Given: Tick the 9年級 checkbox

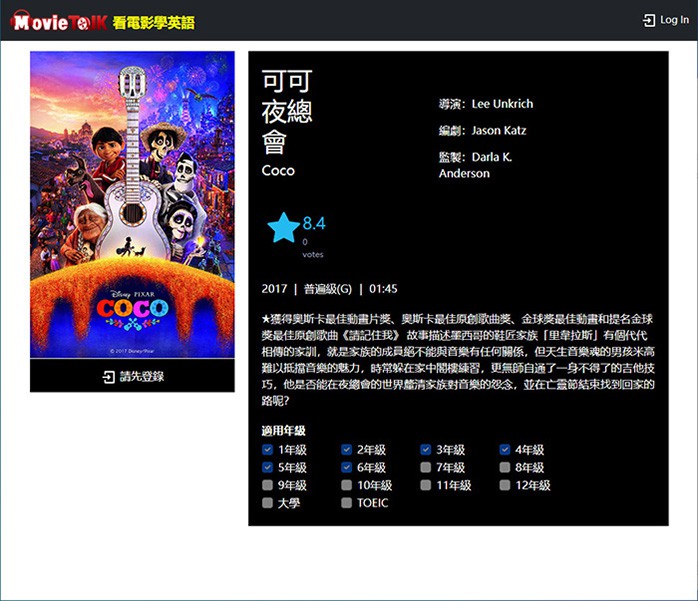Looking at the screenshot, I should 267,486.
